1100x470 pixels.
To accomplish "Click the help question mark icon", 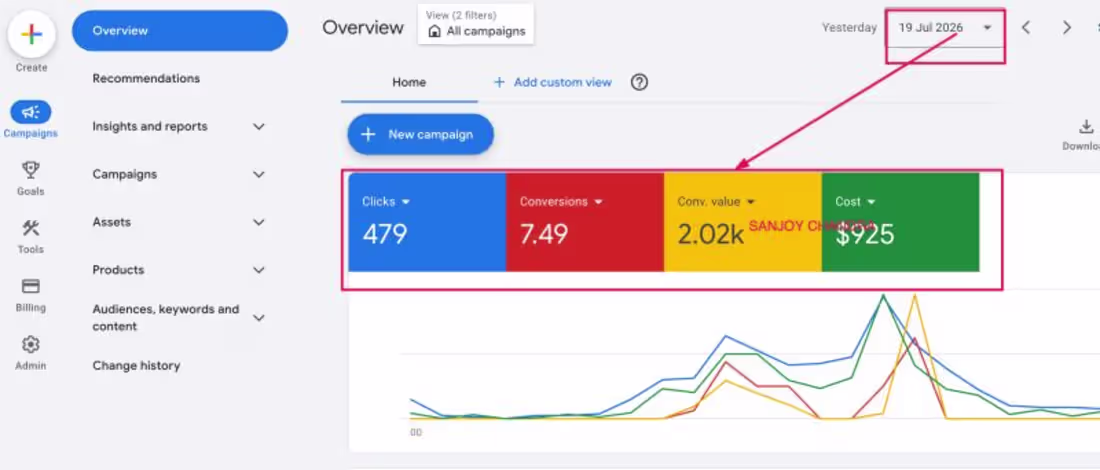I will pyautogui.click(x=639, y=82).
